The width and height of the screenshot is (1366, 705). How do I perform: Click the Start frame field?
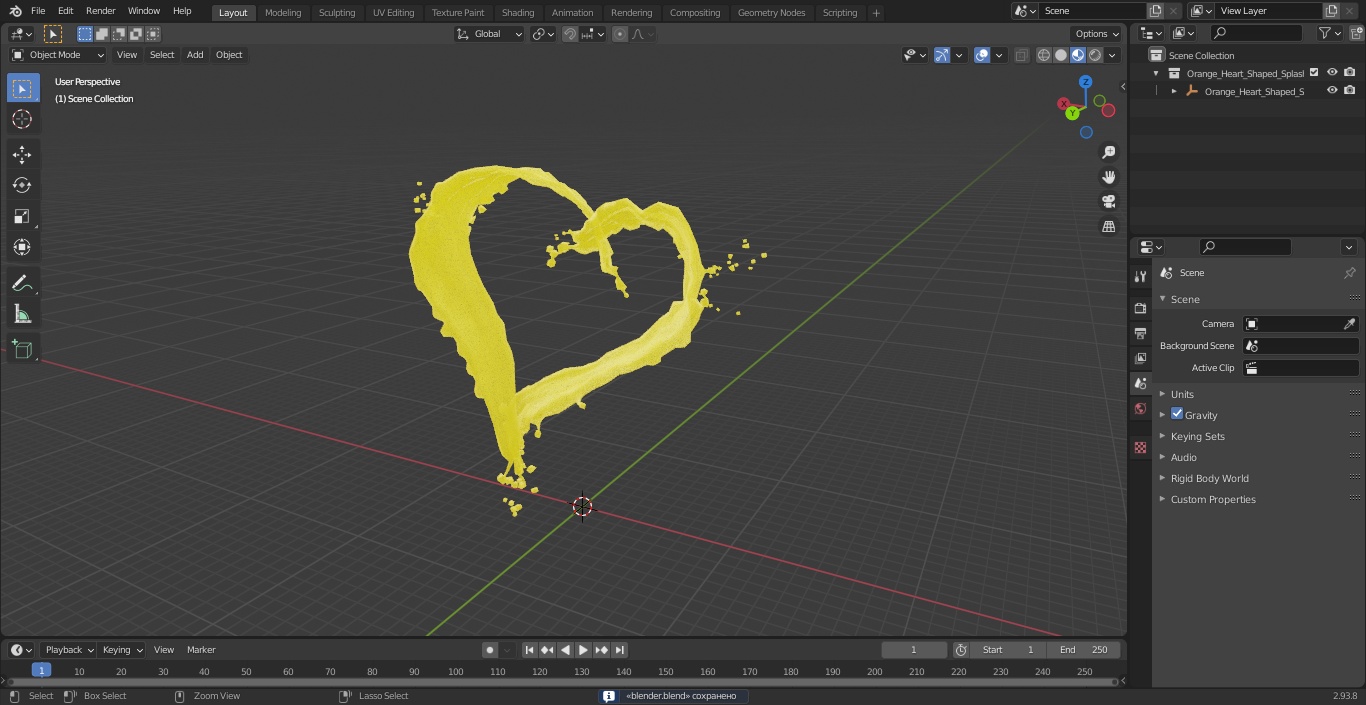[1008, 650]
